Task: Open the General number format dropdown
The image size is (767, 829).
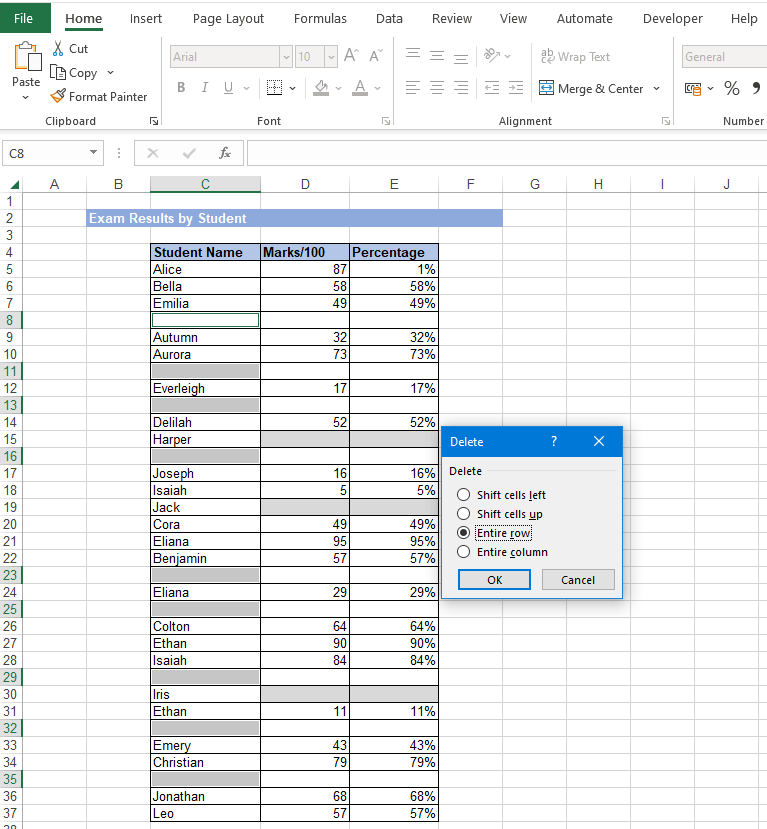Action: point(723,57)
